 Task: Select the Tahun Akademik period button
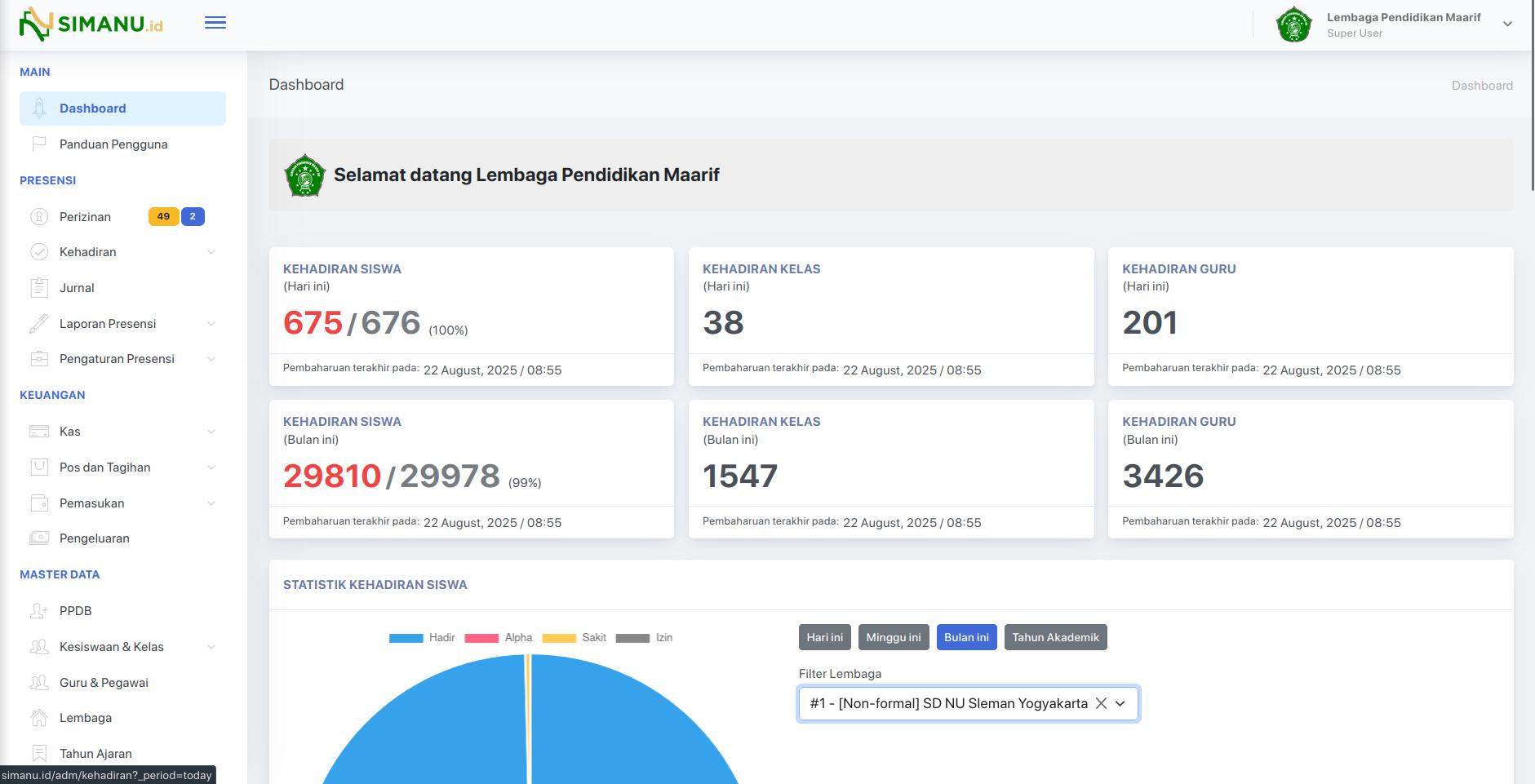point(1056,637)
